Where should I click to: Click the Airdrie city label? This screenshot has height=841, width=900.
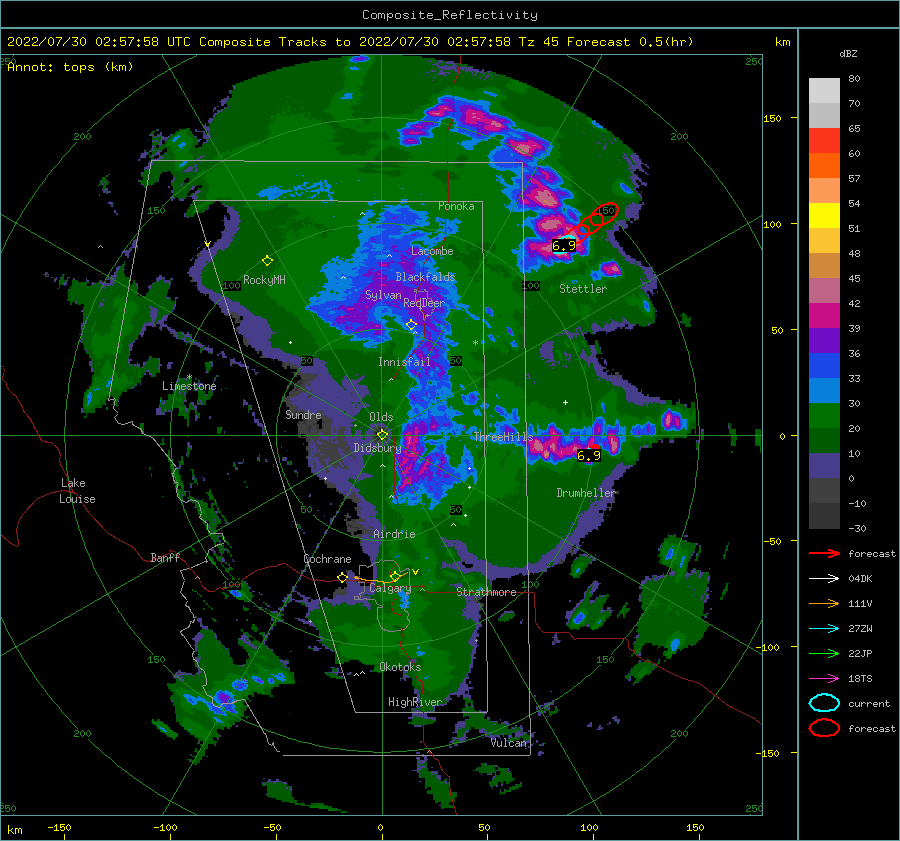click(394, 534)
